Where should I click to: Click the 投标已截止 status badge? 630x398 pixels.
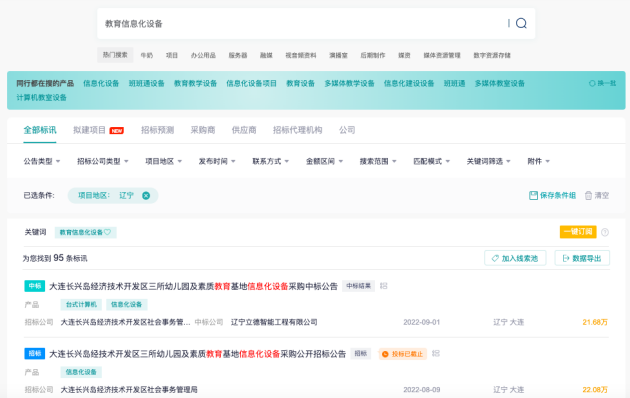point(403,354)
